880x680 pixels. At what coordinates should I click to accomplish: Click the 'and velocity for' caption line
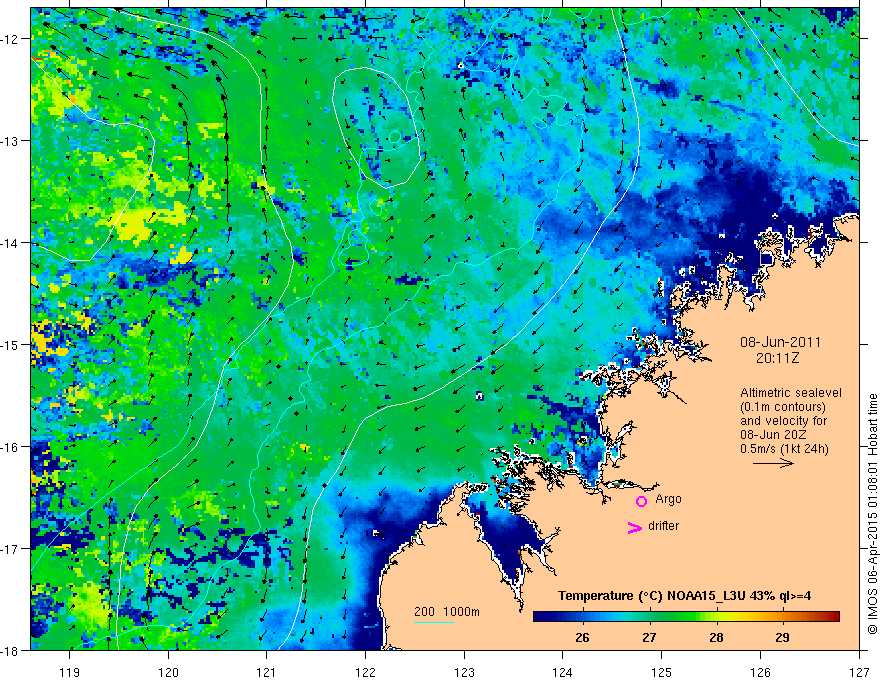pos(783,421)
